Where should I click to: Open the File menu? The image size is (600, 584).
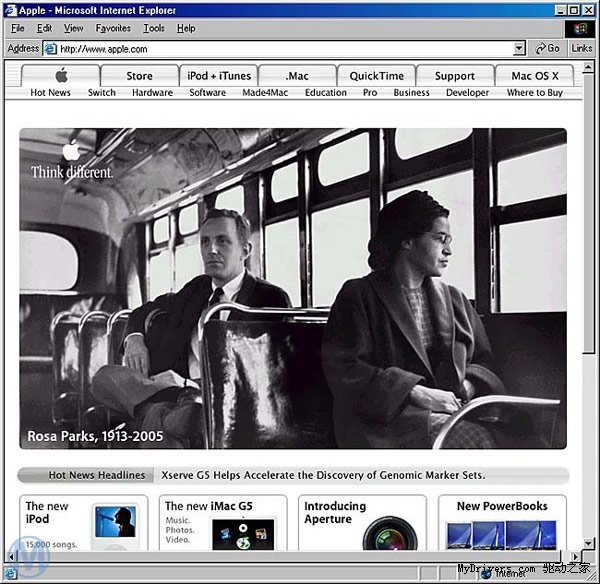(18, 28)
